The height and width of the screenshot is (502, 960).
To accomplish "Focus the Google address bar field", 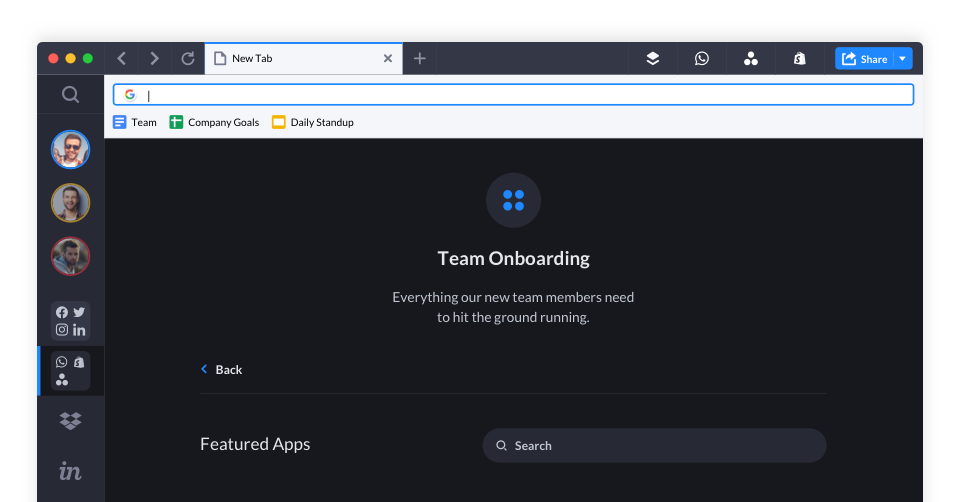I will point(513,95).
